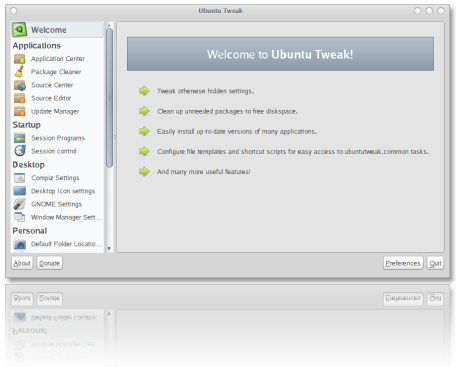456x367 pixels.
Task: Click the sidebar scrollbar down arrow
Action: pos(109,248)
